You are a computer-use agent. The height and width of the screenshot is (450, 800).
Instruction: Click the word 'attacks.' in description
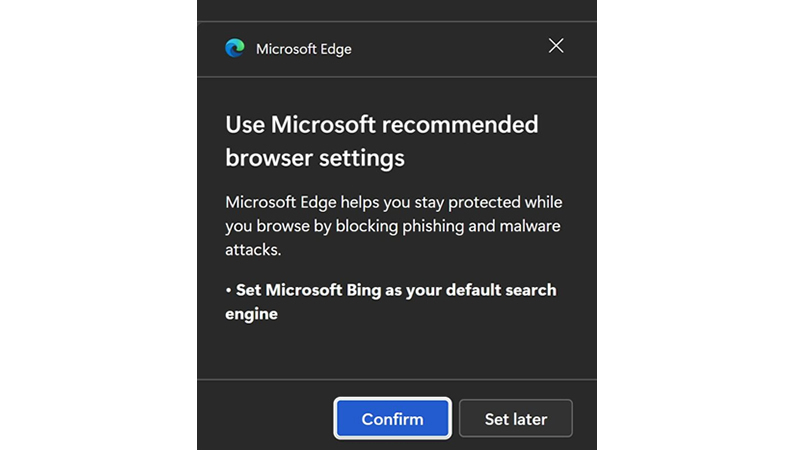(252, 248)
